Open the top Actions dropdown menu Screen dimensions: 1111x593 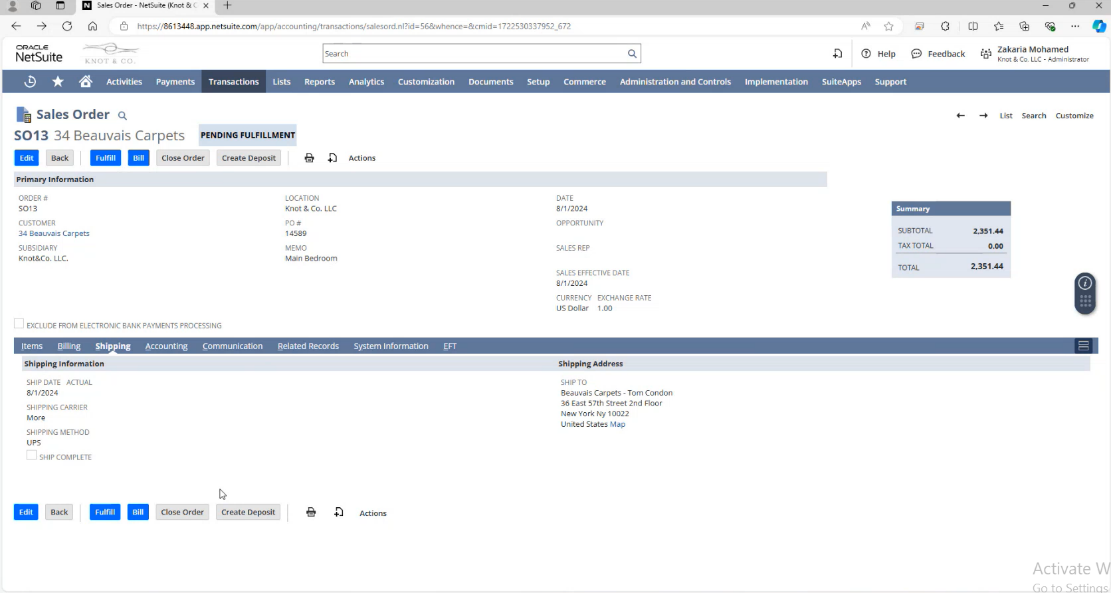362,158
